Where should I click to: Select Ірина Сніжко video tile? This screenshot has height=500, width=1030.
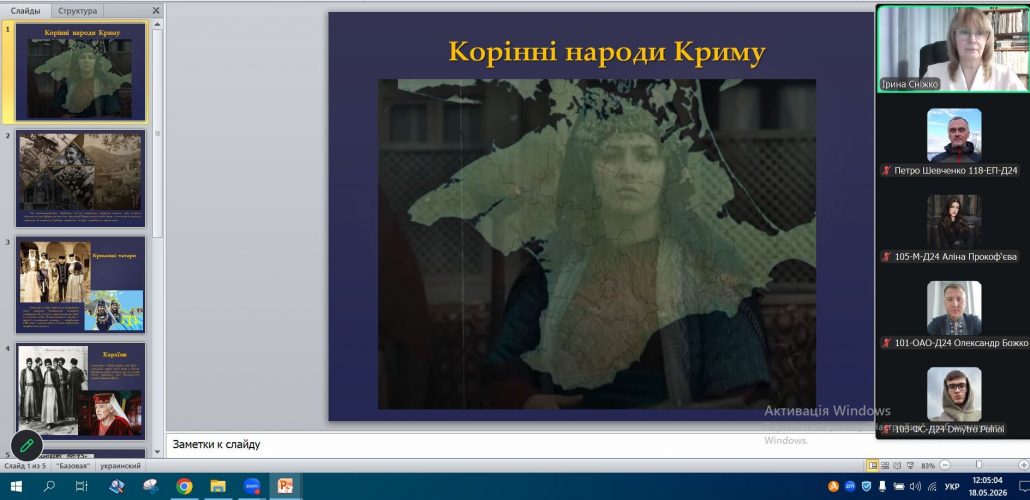[x=953, y=49]
